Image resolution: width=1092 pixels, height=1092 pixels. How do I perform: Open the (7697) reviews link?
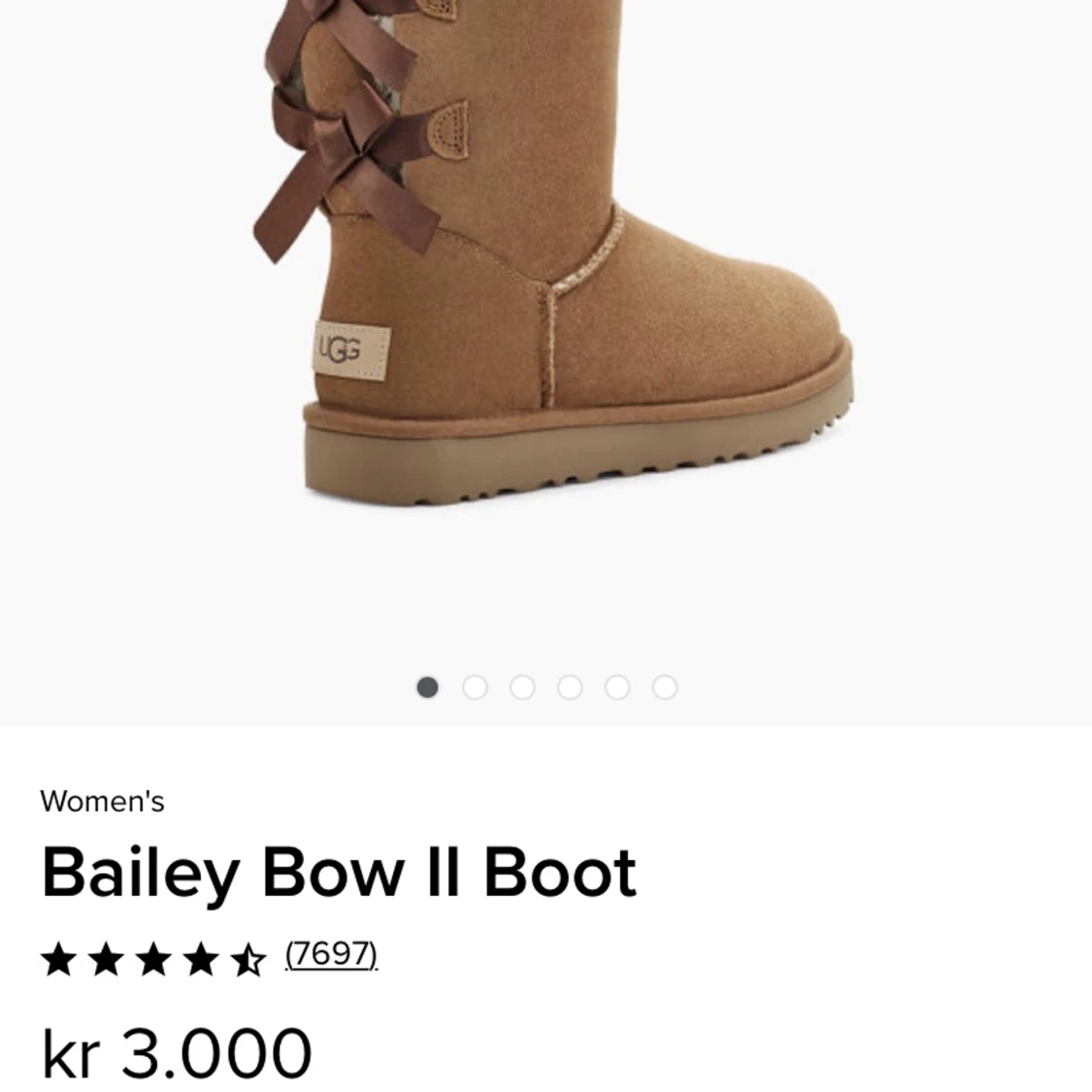(332, 954)
